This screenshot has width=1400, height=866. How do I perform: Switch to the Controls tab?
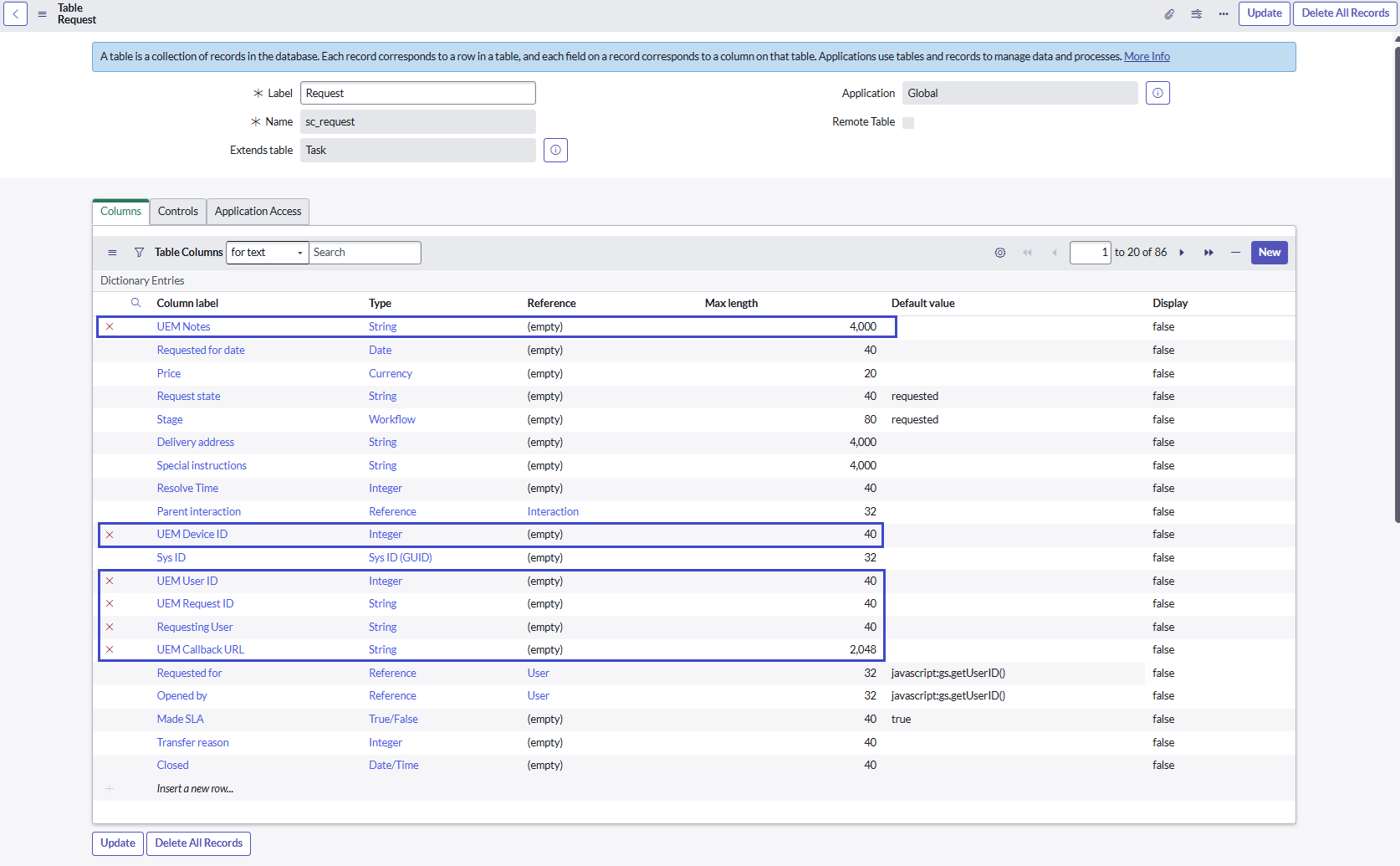click(178, 212)
